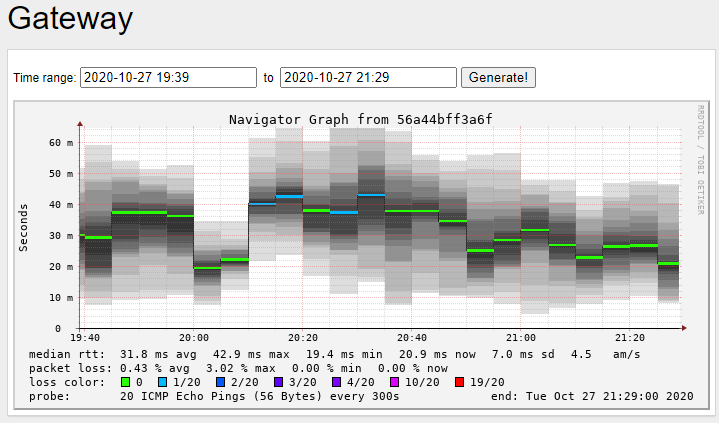This screenshot has height=423, width=719.
Task: Click the 19:40 time axis label
Action: click(x=85, y=338)
